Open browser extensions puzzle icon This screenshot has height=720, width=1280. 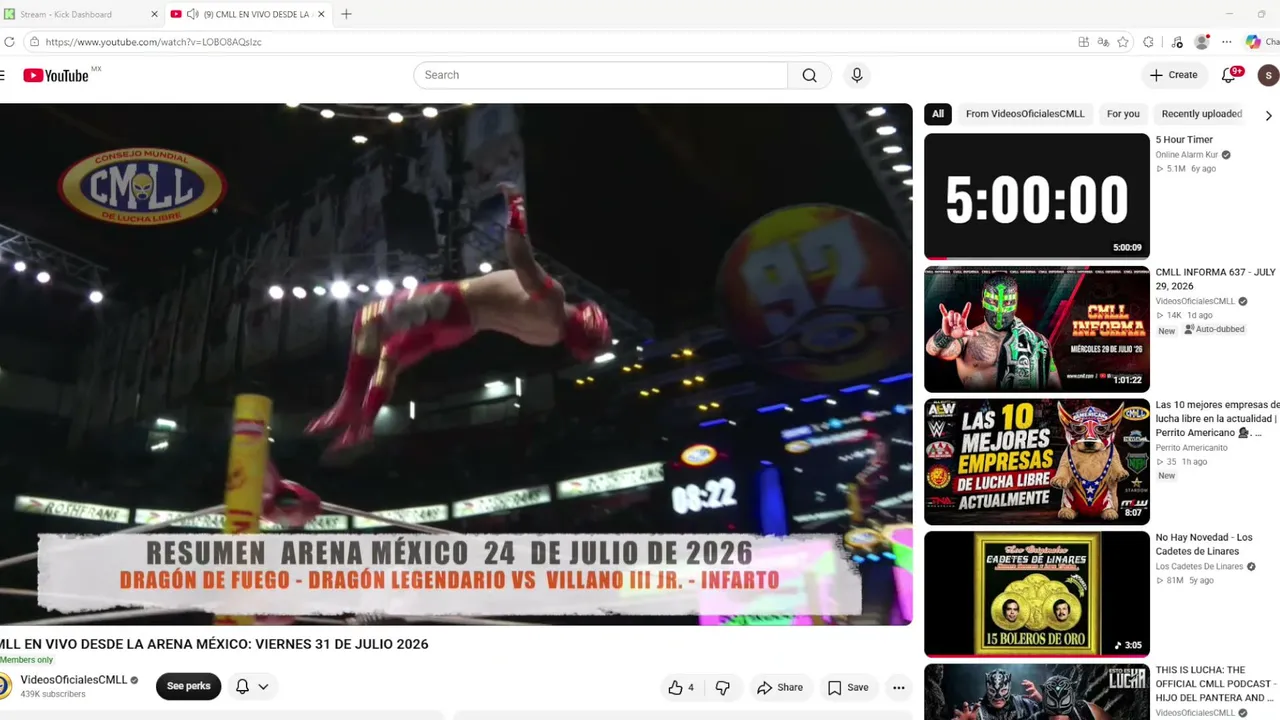coord(1148,42)
